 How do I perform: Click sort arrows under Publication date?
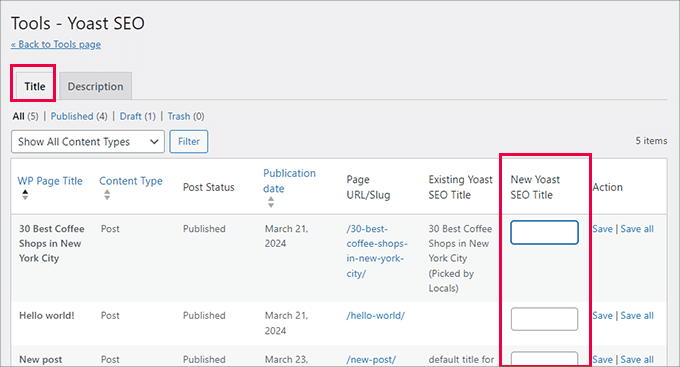pos(271,202)
